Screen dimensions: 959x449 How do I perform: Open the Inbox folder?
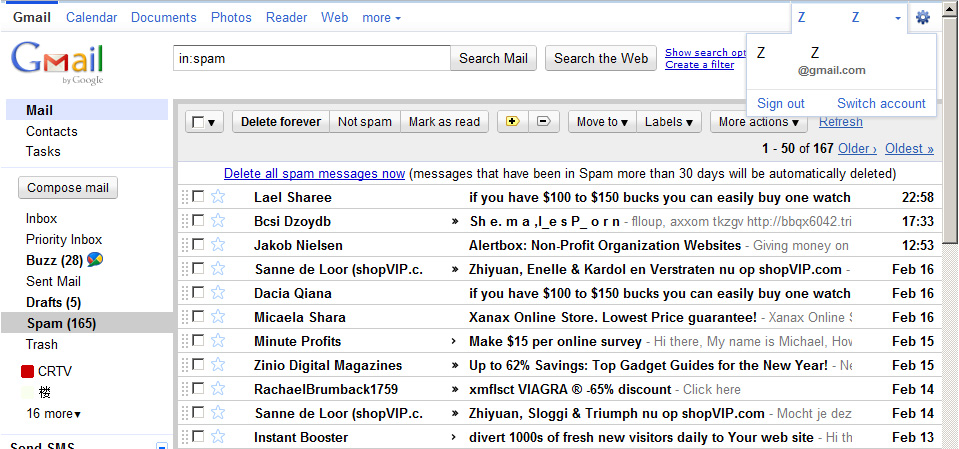(x=42, y=218)
